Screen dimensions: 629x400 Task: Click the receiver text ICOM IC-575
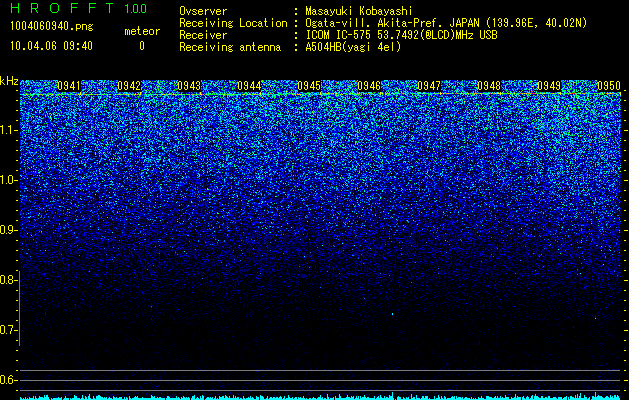tap(339, 35)
